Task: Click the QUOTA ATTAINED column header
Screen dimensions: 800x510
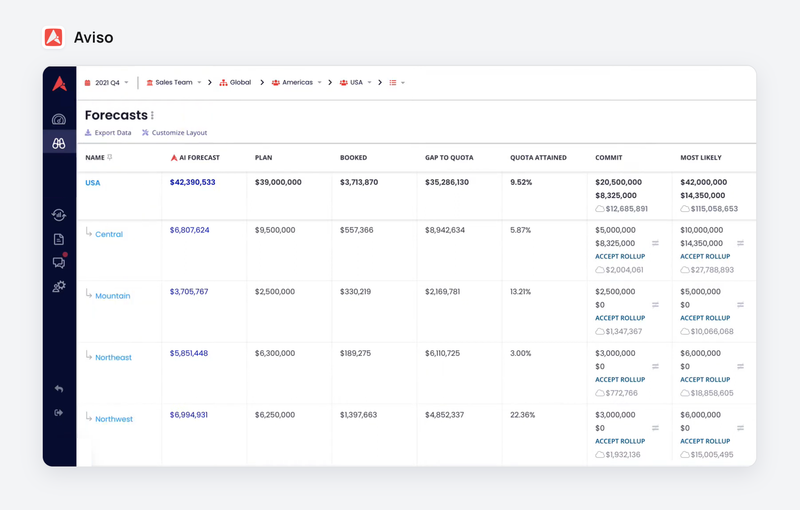Action: click(x=538, y=158)
